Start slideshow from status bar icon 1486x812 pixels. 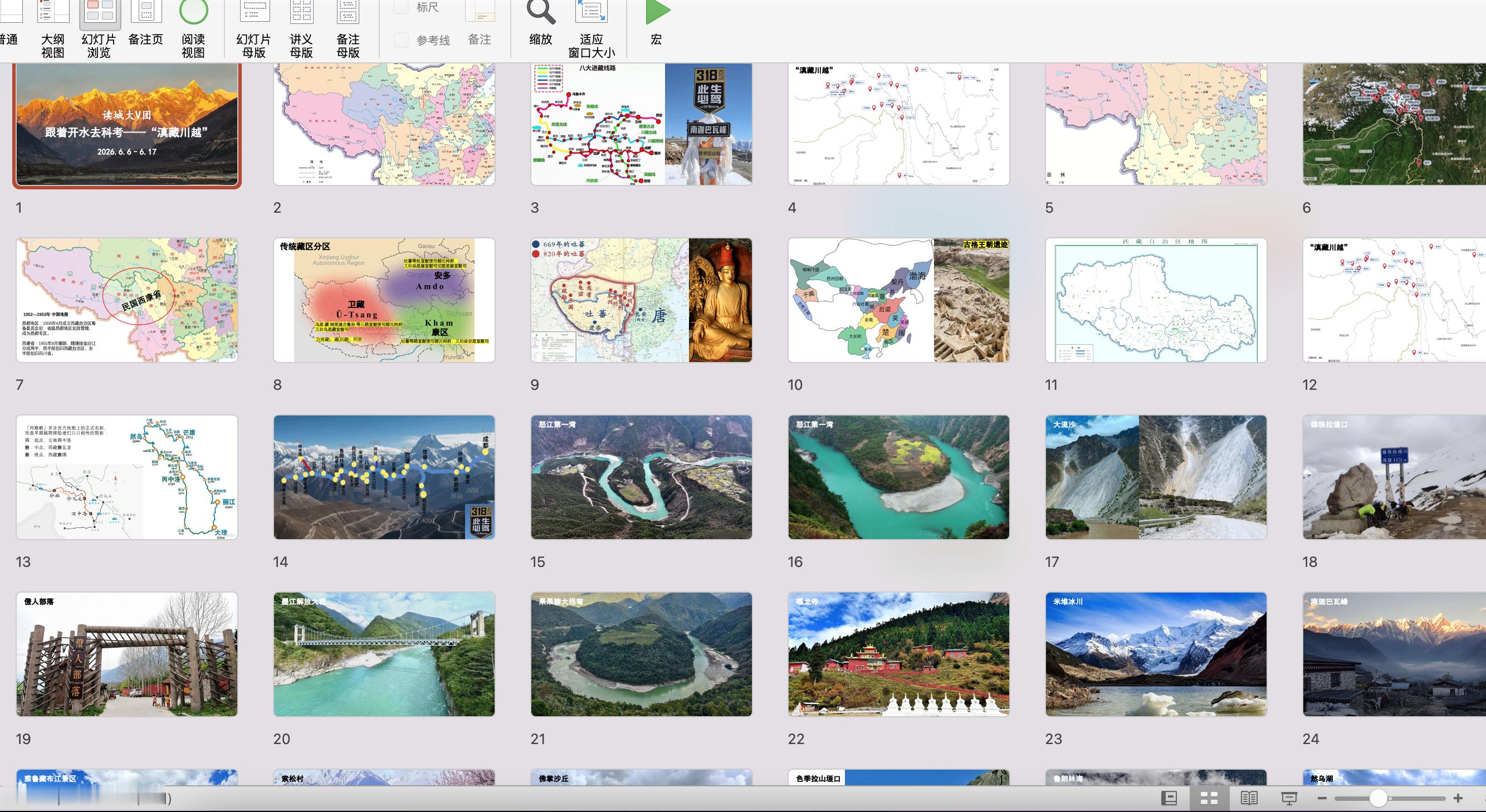[x=1289, y=798]
